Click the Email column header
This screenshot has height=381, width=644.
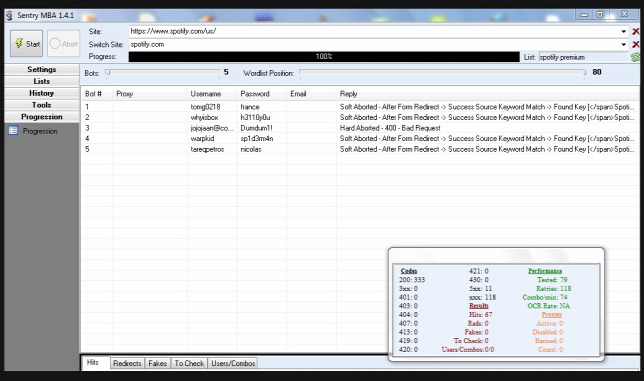pyautogui.click(x=311, y=94)
